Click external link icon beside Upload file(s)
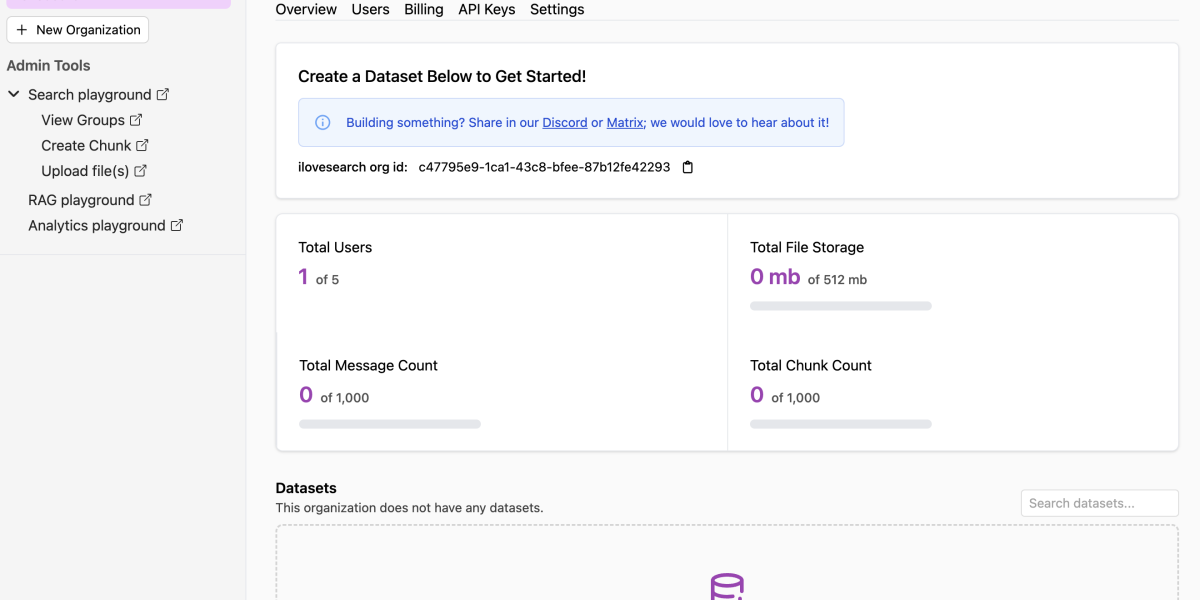 click(140, 171)
